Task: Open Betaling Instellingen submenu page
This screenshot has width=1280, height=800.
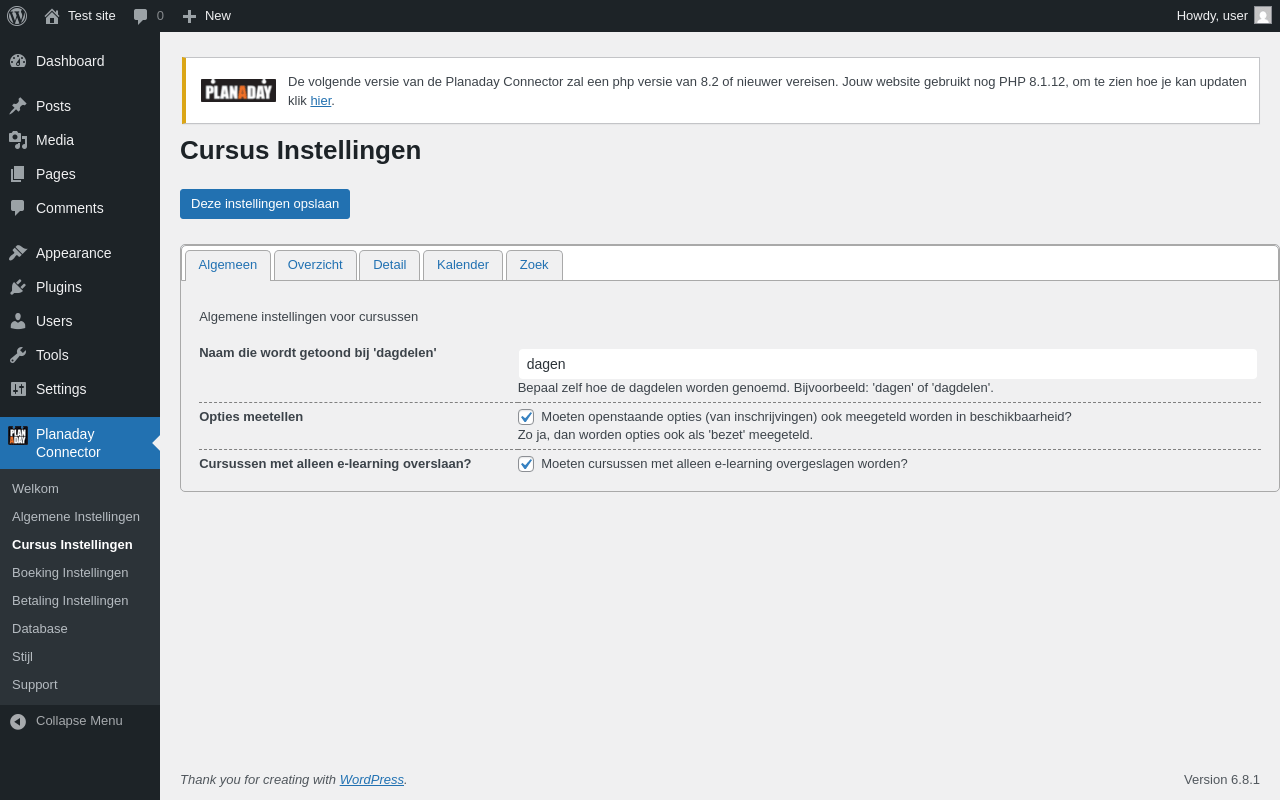Action: (70, 601)
